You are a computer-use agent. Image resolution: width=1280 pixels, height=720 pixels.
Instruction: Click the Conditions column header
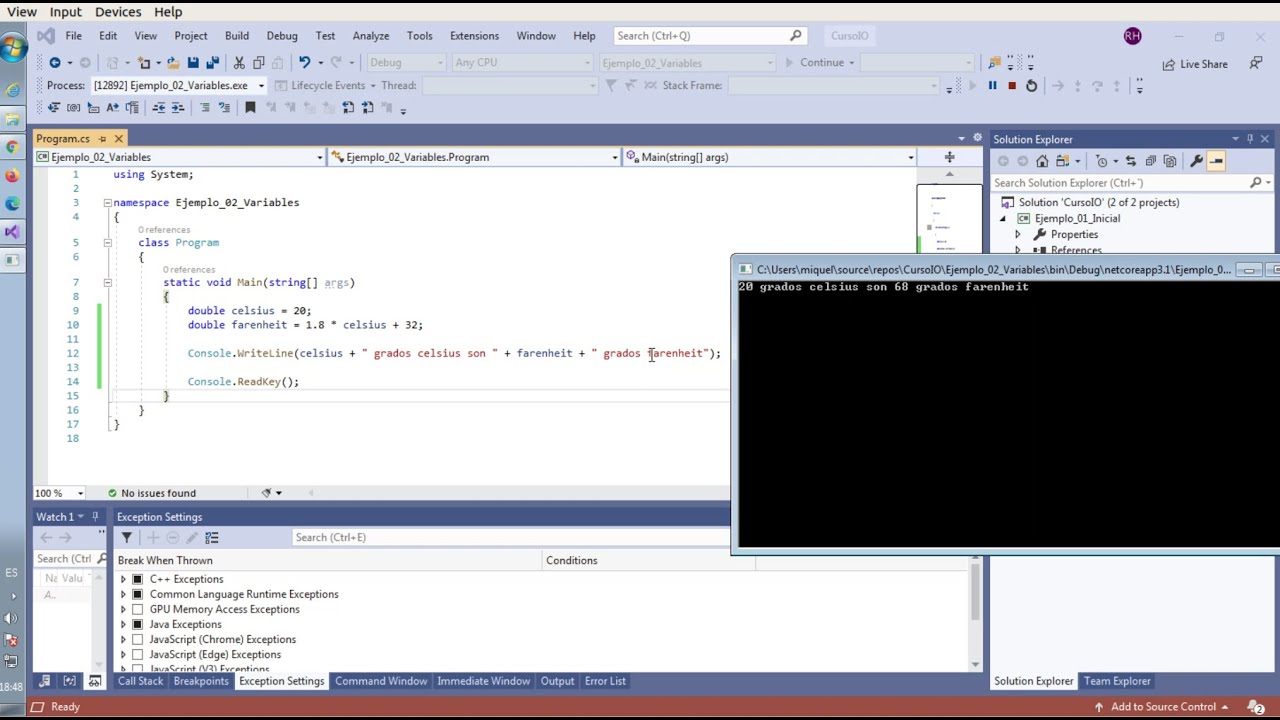650,561
